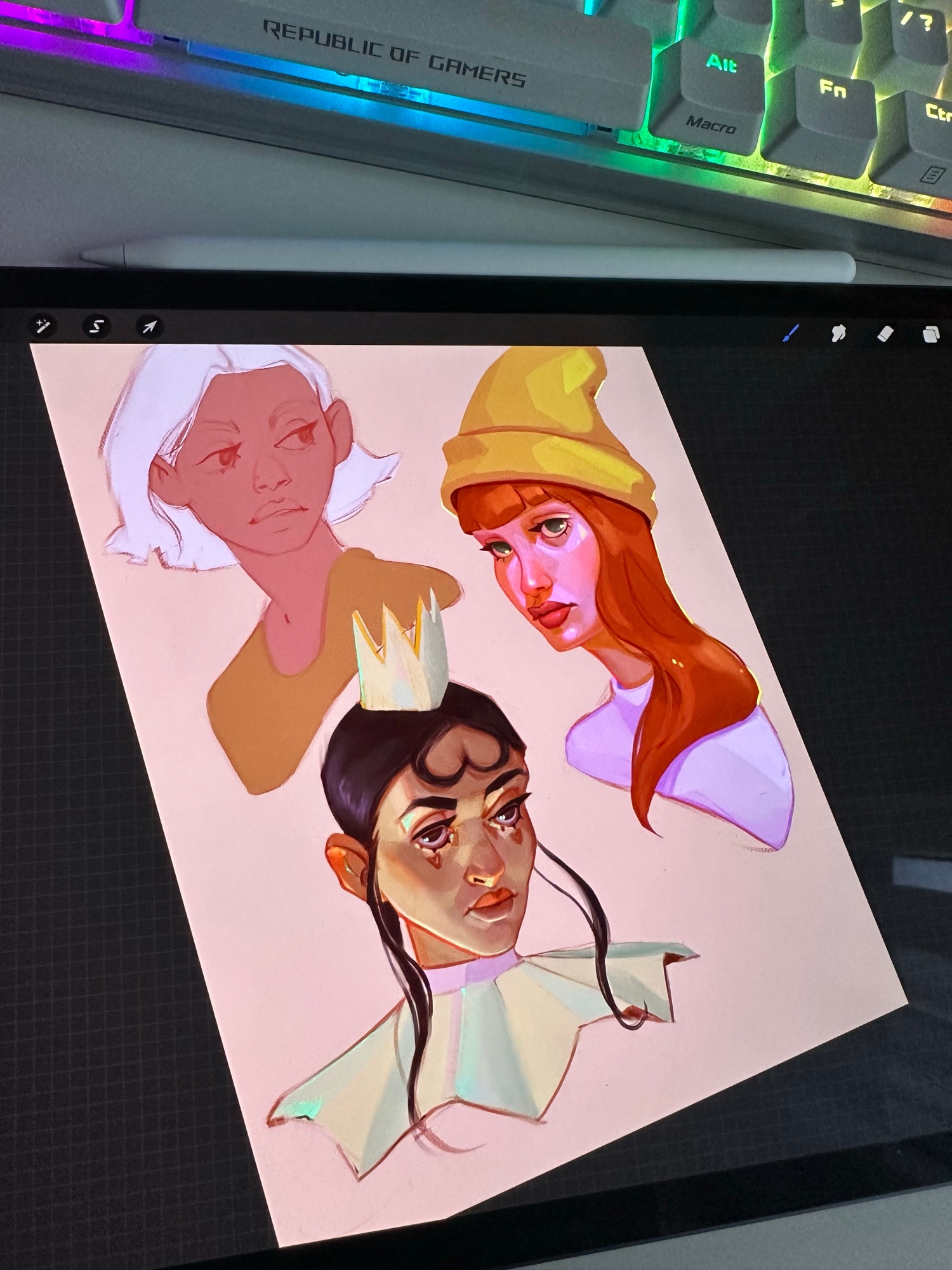Select the Transform arrow tool
This screenshot has height=1270, width=952.
coord(149,327)
